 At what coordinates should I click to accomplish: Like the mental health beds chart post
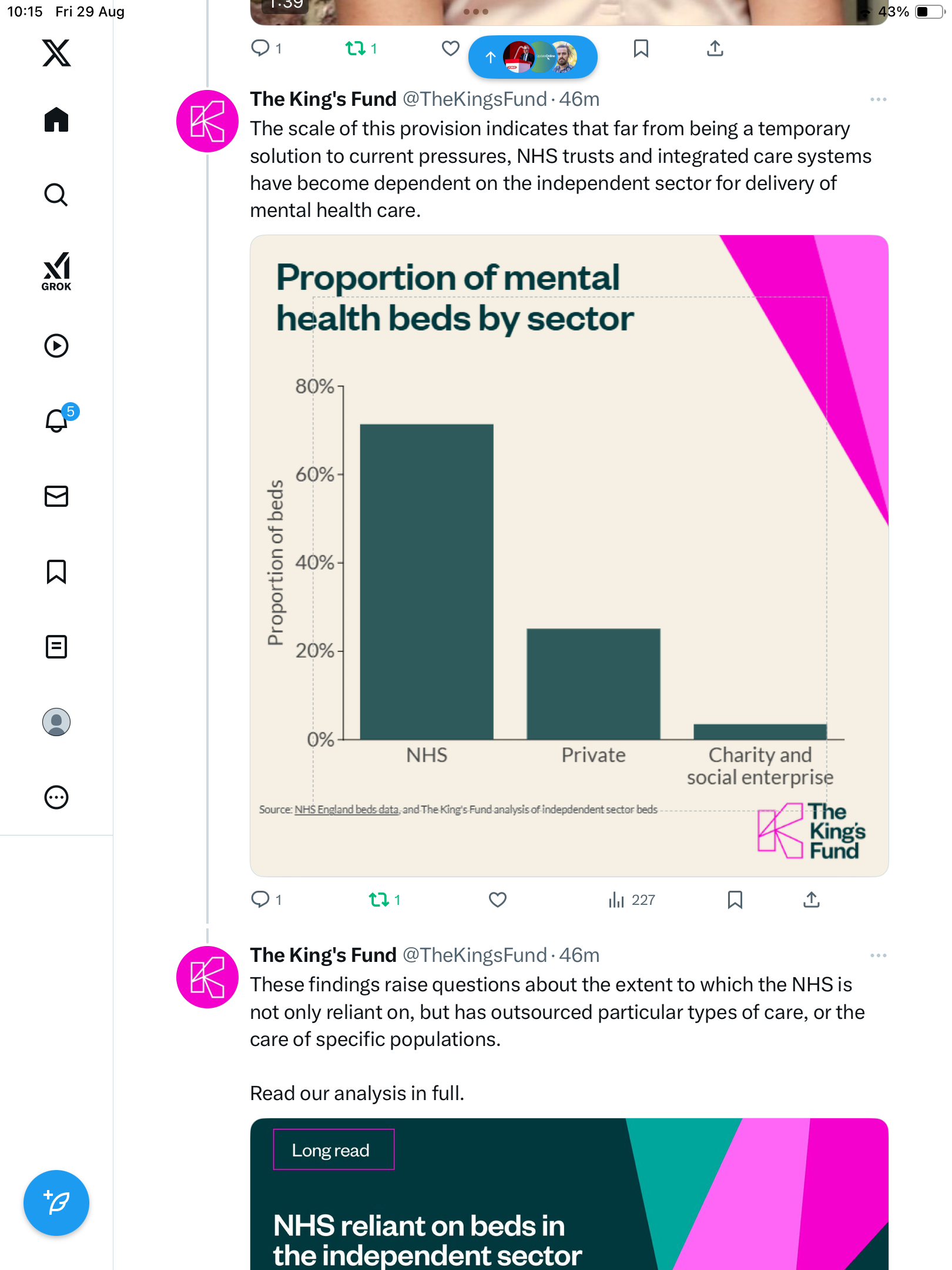(x=498, y=900)
